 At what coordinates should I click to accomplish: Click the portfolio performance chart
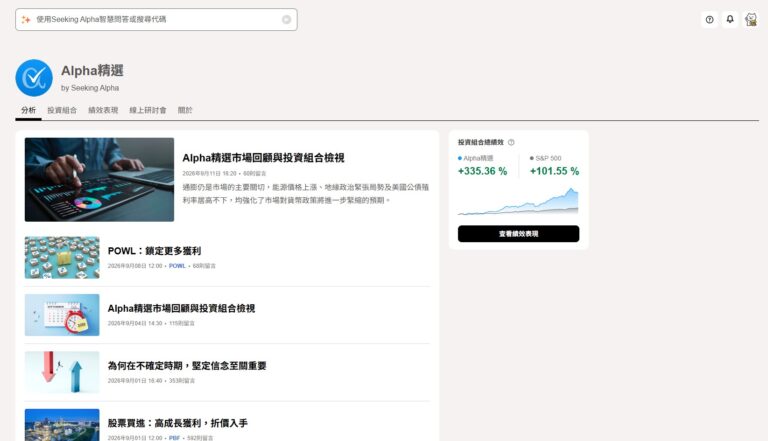coord(518,201)
